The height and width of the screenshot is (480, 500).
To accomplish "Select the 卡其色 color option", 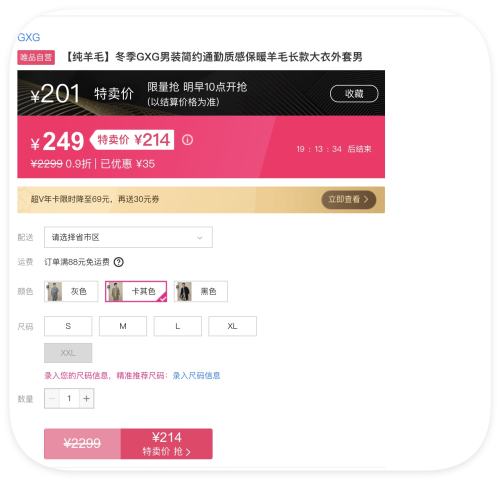I will click(136, 291).
